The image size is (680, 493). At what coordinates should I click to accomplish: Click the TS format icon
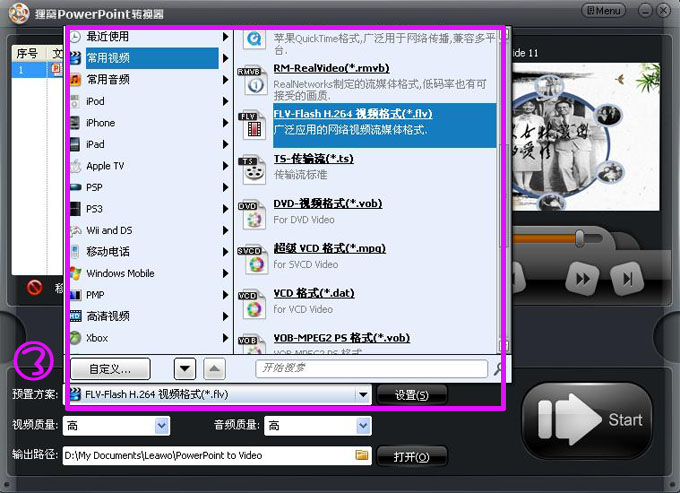coord(252,170)
